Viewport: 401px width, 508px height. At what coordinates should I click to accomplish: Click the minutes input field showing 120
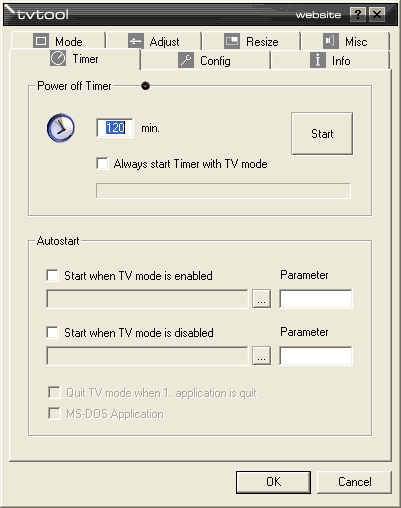[115, 128]
